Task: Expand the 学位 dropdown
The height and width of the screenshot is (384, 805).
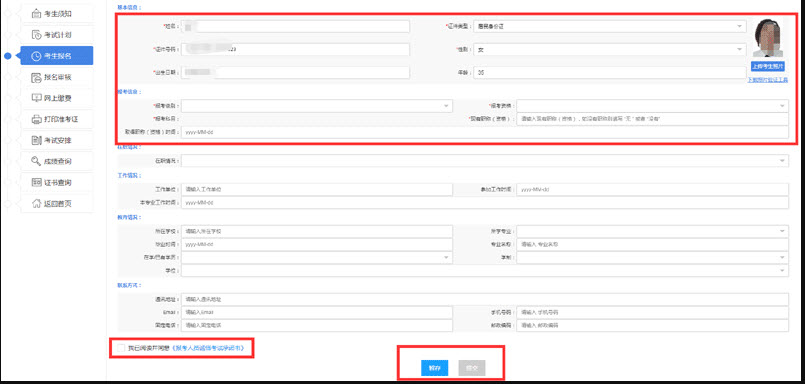Action: pyautogui.click(x=484, y=270)
